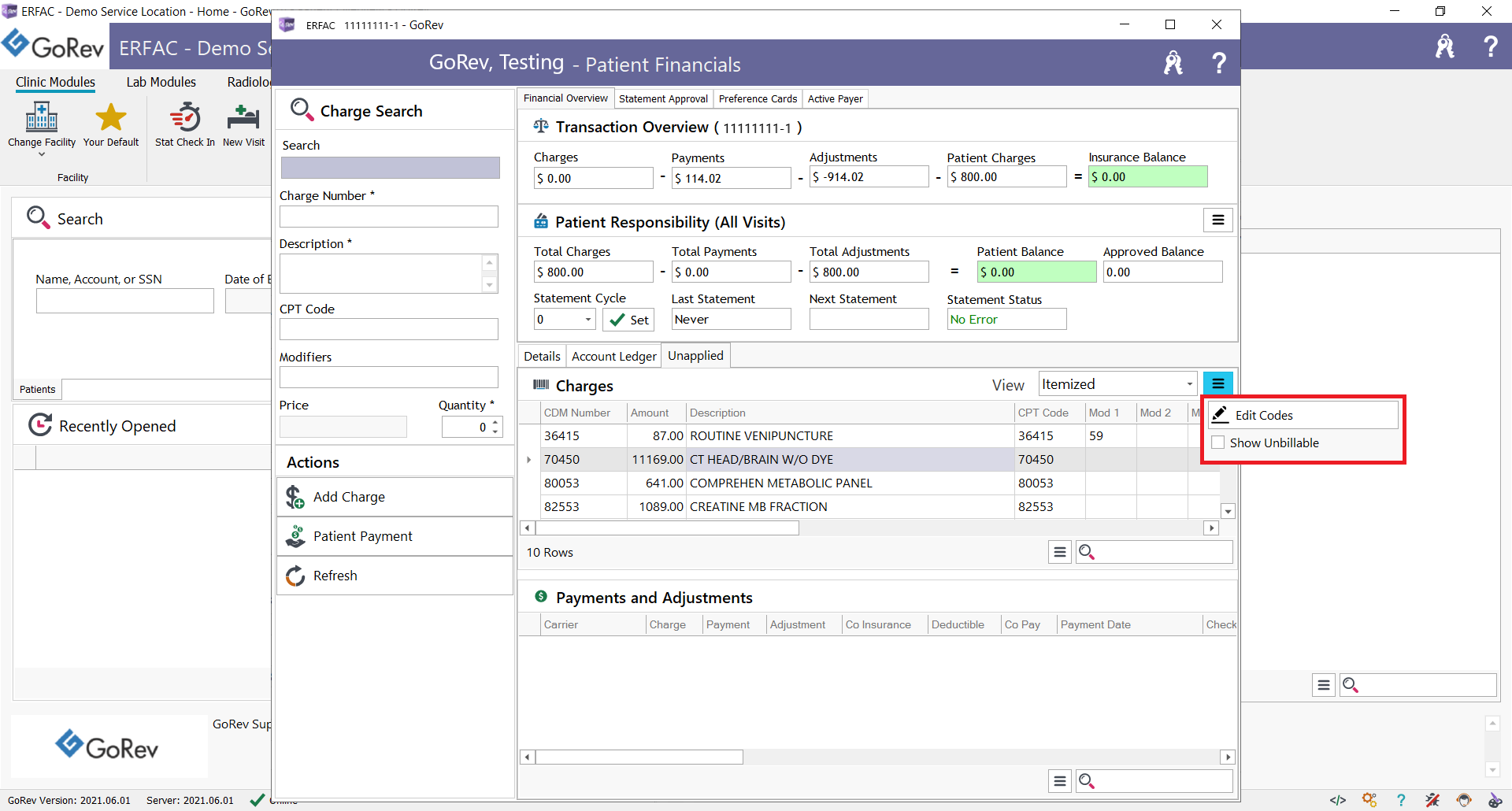Click the Add Charge button
The width and height of the screenshot is (1512, 811).
pos(395,497)
